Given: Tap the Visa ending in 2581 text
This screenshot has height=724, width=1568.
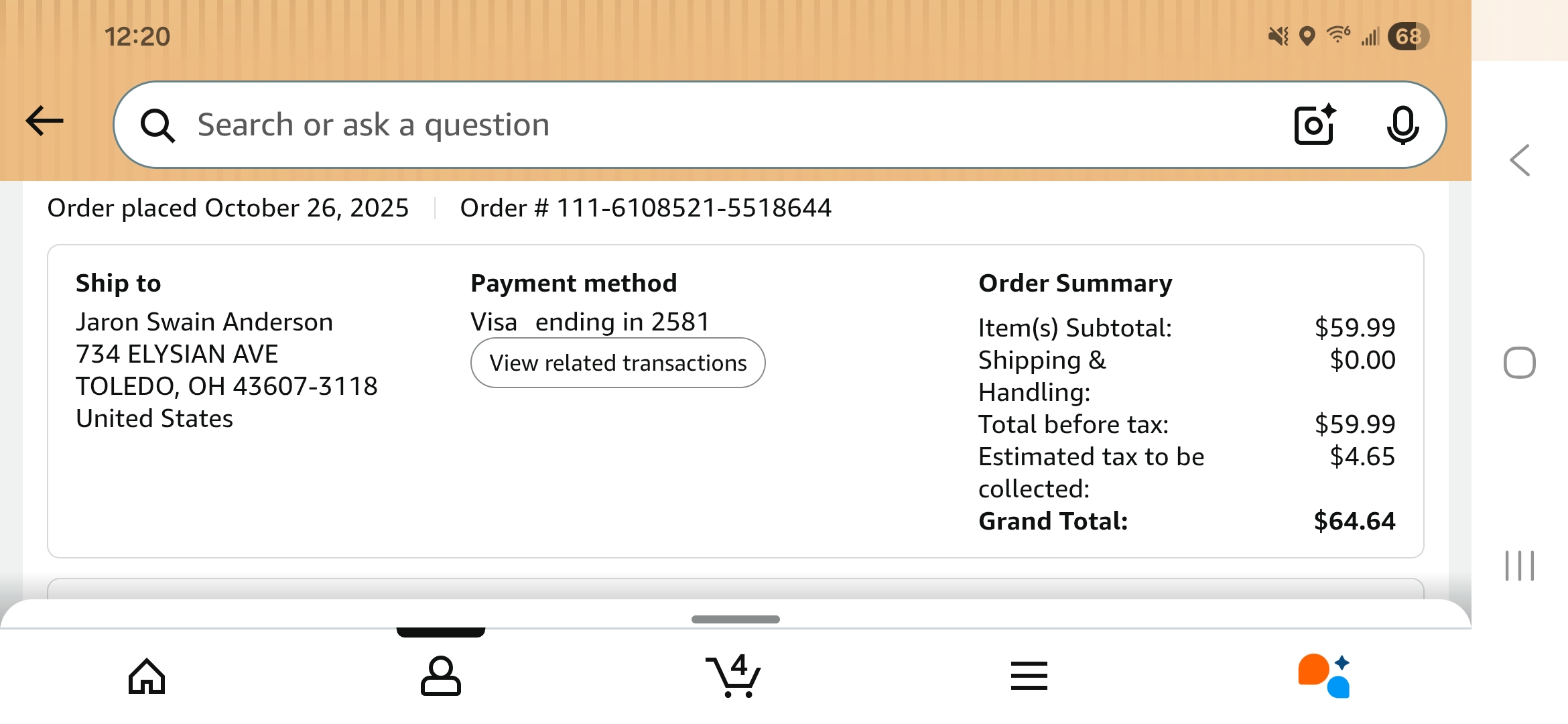Looking at the screenshot, I should [590, 322].
